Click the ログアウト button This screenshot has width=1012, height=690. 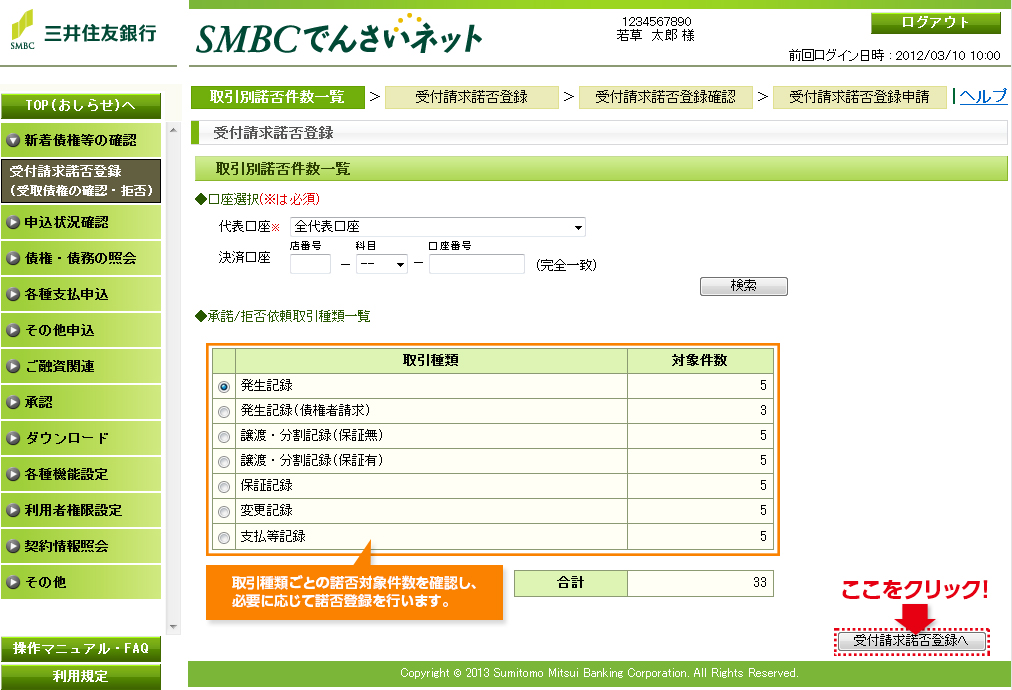tap(935, 23)
